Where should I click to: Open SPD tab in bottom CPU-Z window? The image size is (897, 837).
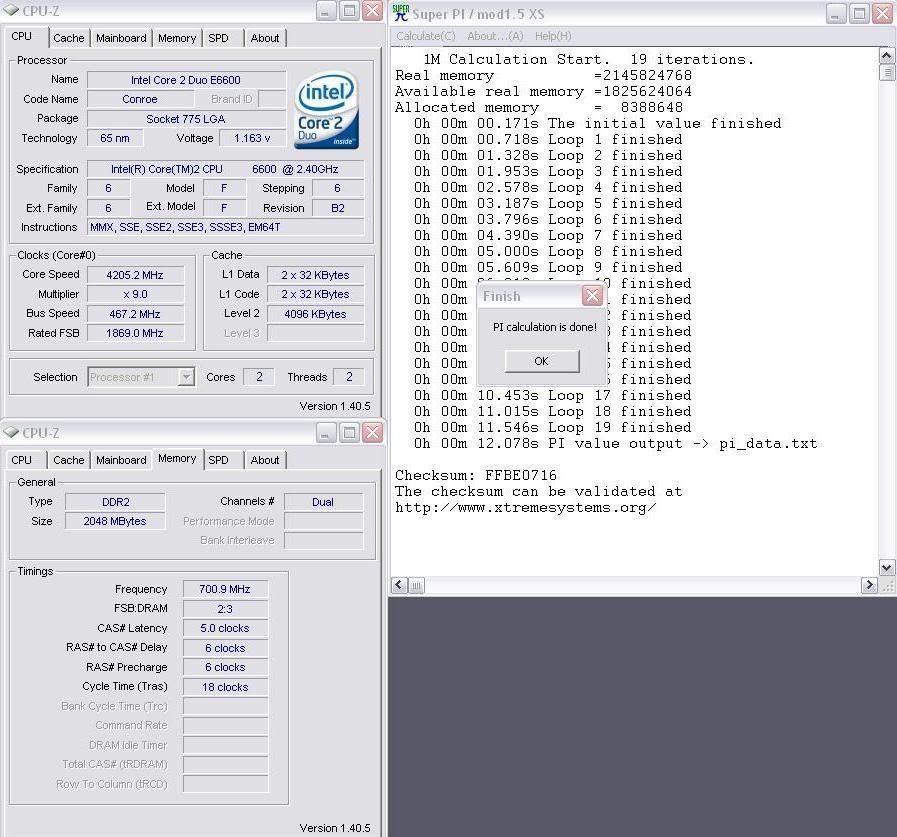(219, 460)
